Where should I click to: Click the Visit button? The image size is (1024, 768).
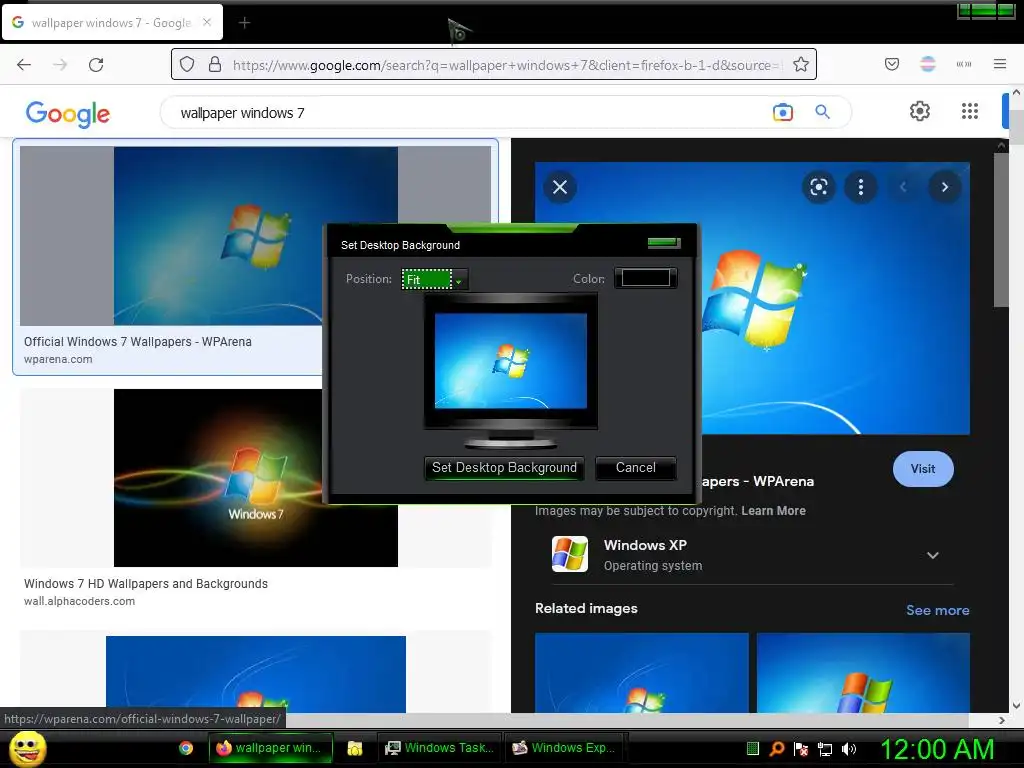923,469
